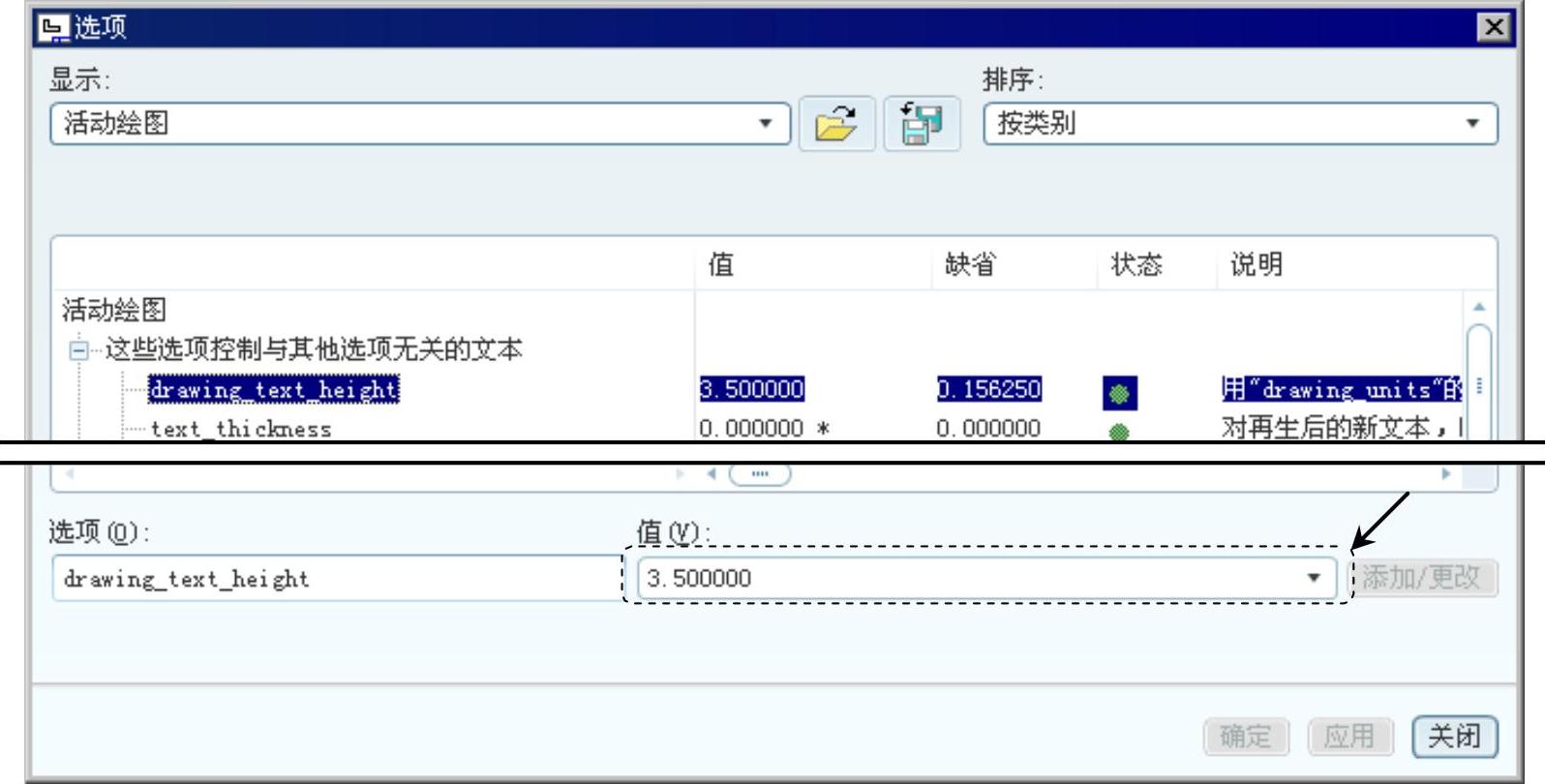Close the 选项 dialog with X
1545x784 pixels.
[1494, 27]
